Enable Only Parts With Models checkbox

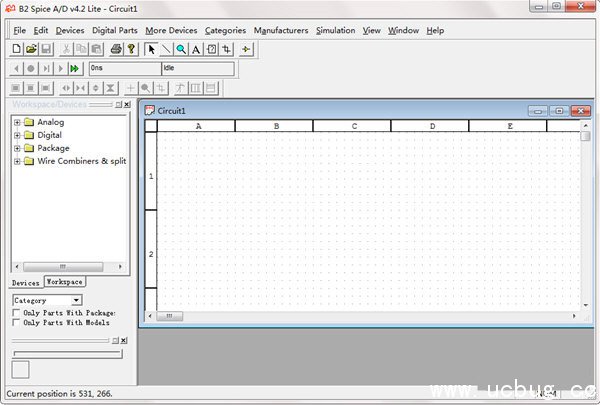click(16, 323)
